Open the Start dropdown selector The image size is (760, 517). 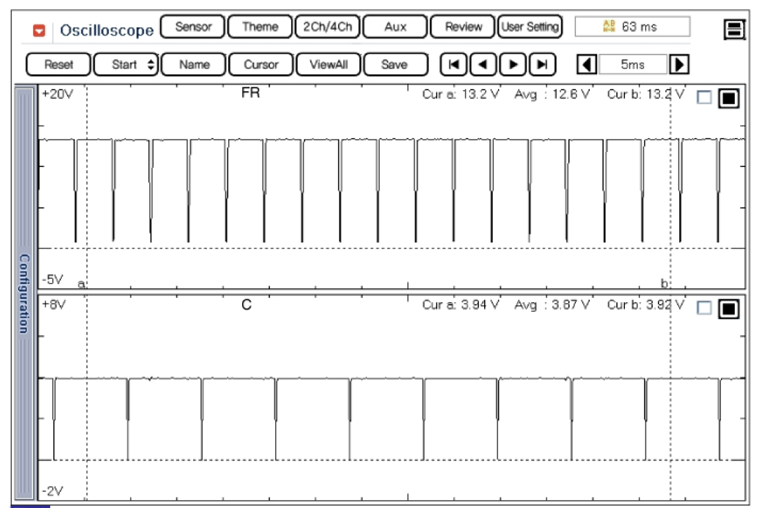tap(127, 64)
